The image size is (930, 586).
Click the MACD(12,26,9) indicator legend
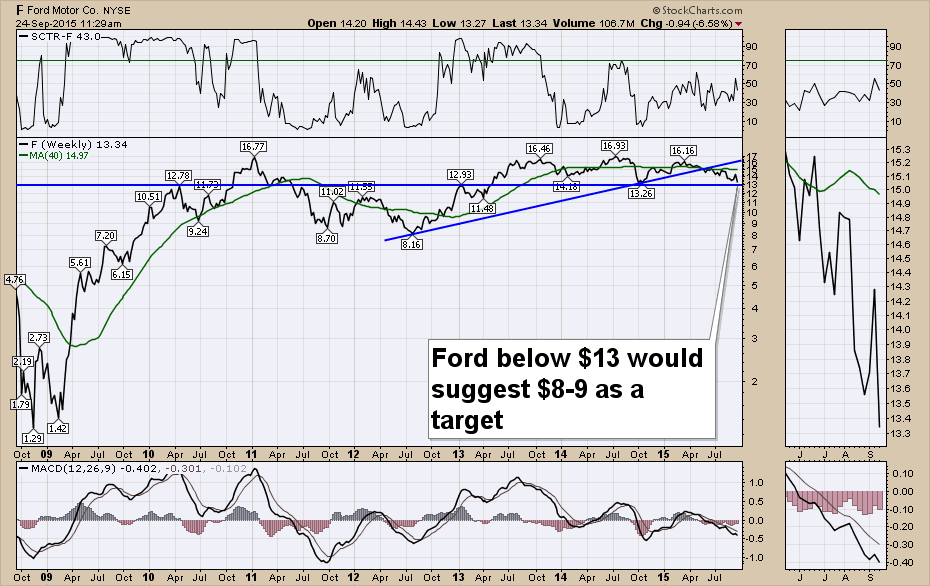tap(133, 469)
